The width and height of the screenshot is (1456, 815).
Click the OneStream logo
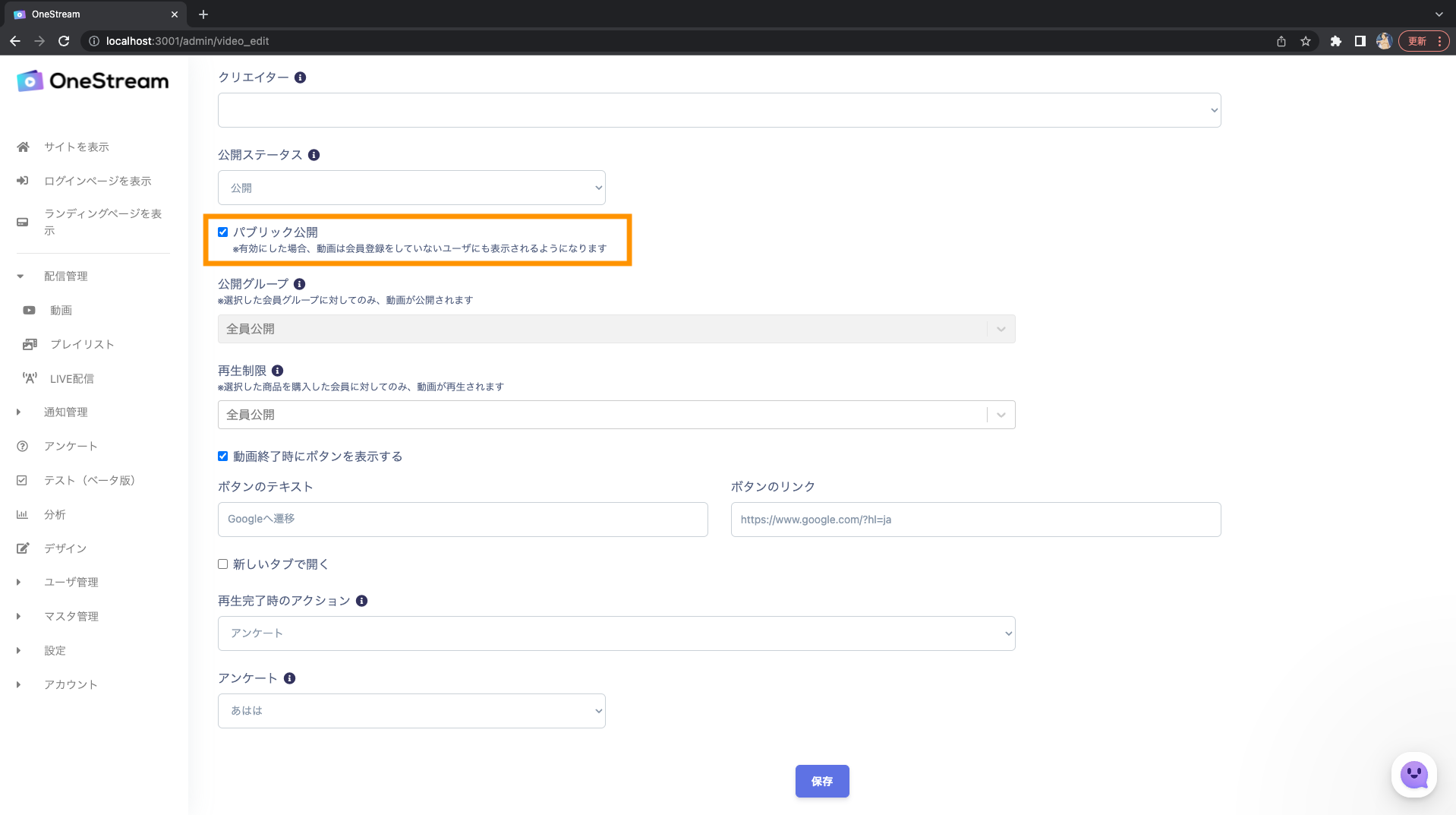(93, 81)
